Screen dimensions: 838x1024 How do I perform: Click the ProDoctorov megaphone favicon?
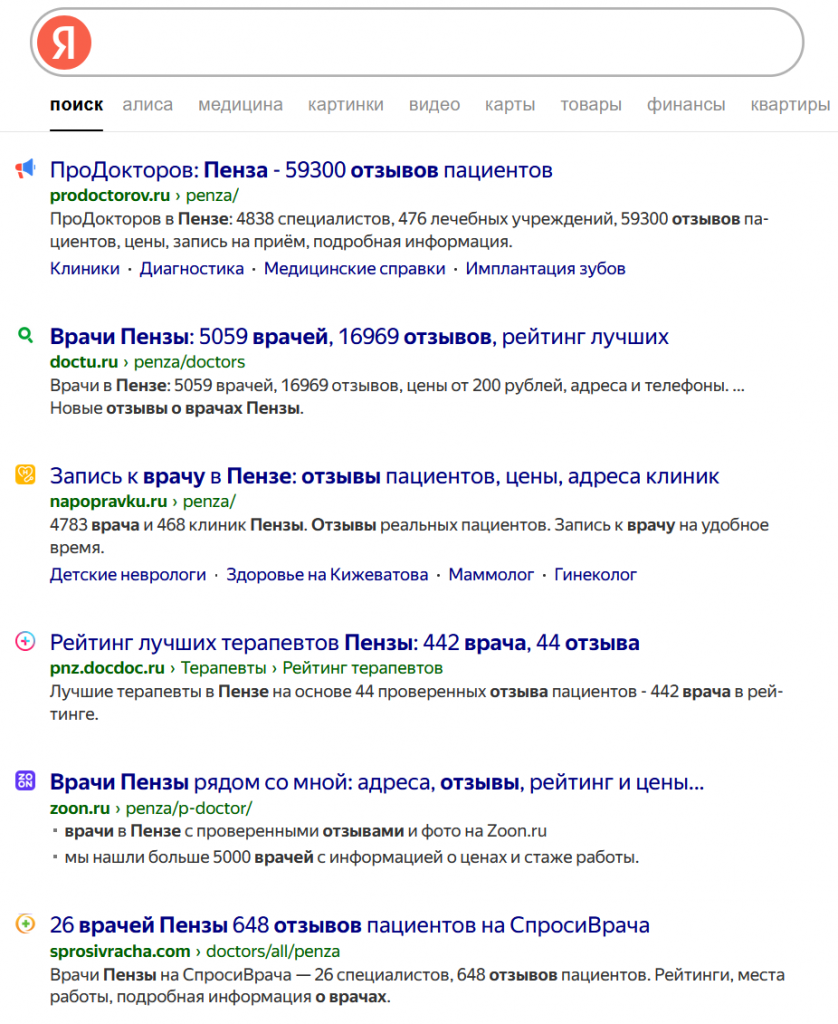[x=26, y=169]
